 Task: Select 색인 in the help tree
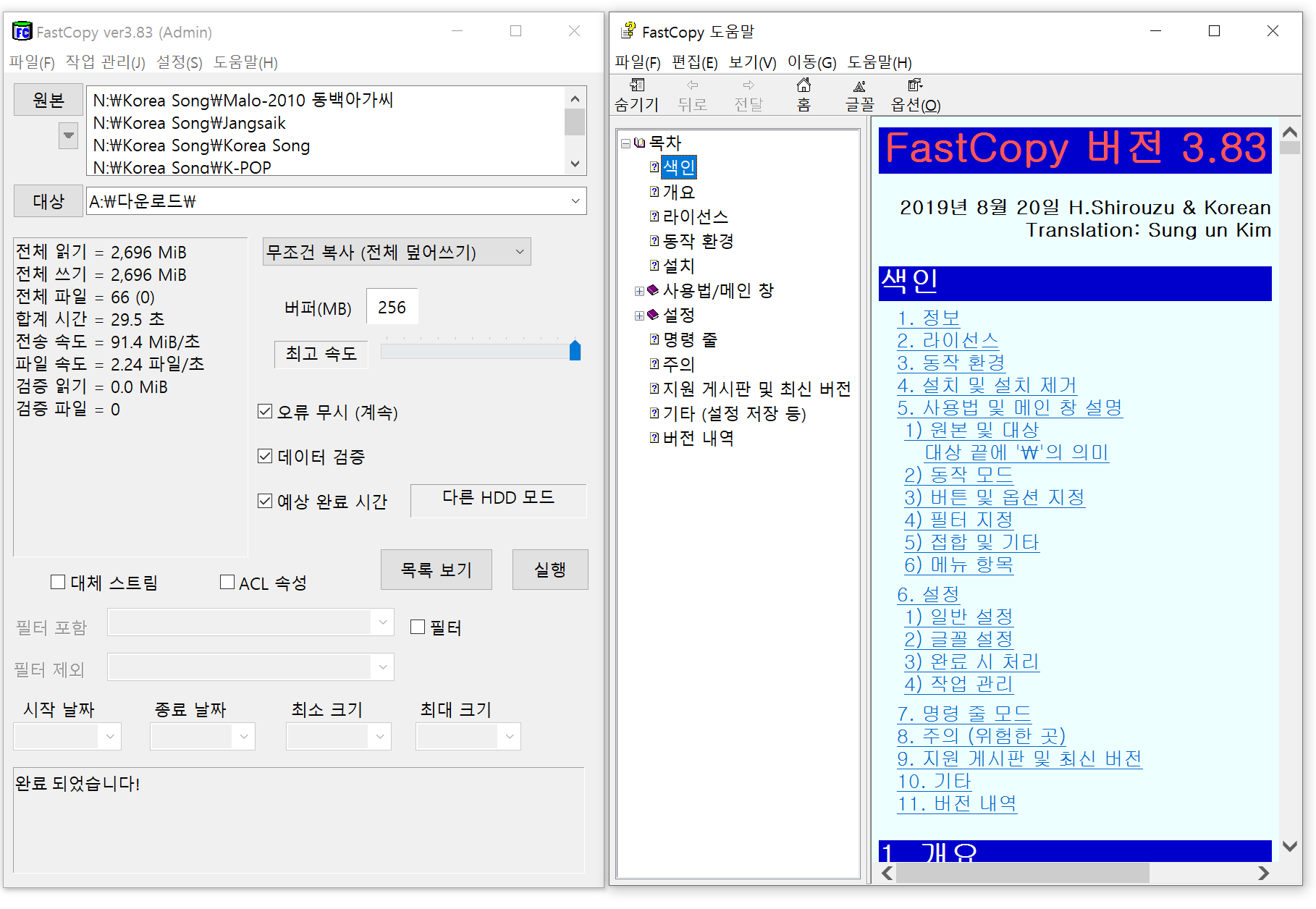tap(679, 167)
